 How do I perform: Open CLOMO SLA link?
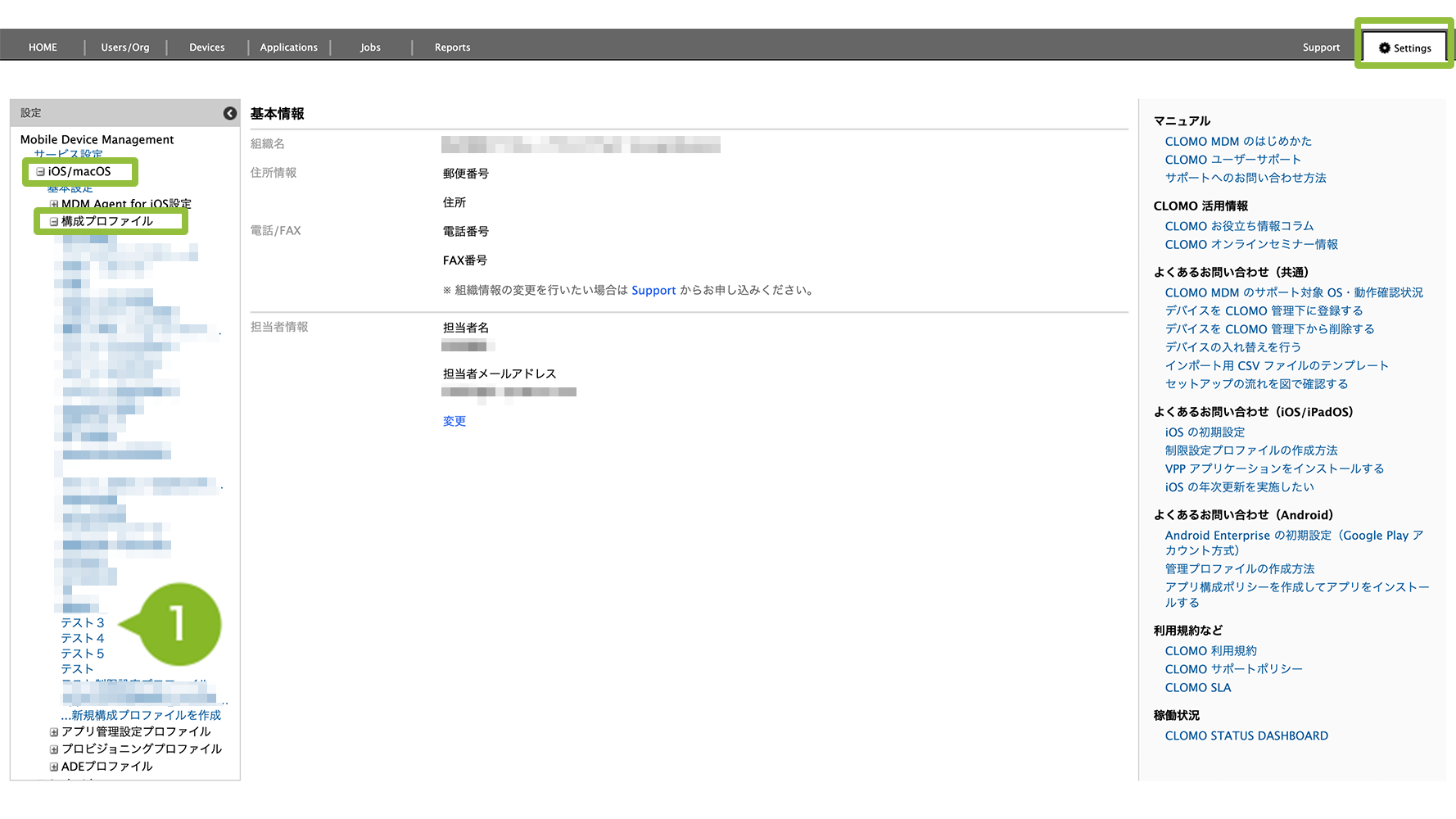[x=1198, y=687]
